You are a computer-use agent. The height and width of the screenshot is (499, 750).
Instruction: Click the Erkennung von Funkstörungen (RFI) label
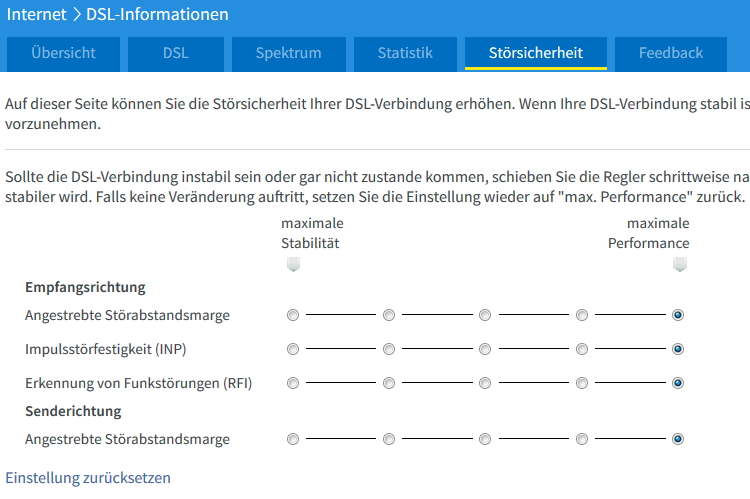pyautogui.click(x=139, y=383)
